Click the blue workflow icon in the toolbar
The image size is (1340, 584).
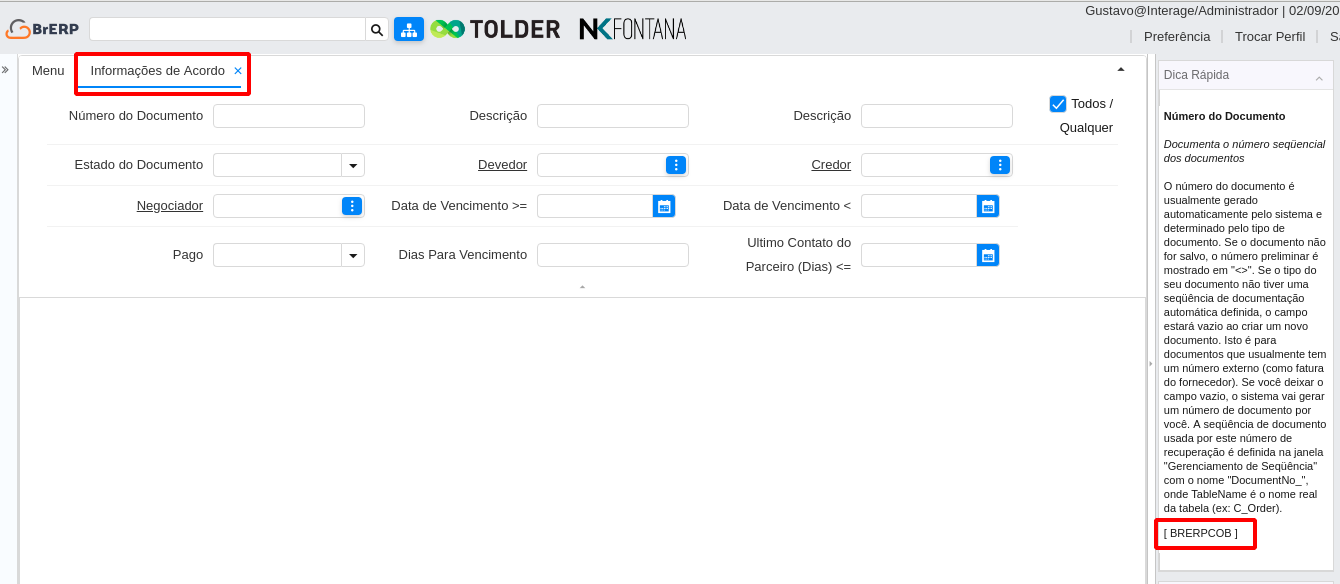point(408,29)
